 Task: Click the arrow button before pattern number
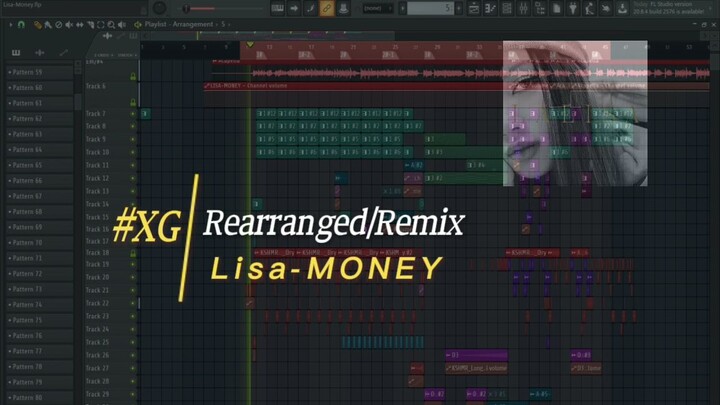click(403, 8)
